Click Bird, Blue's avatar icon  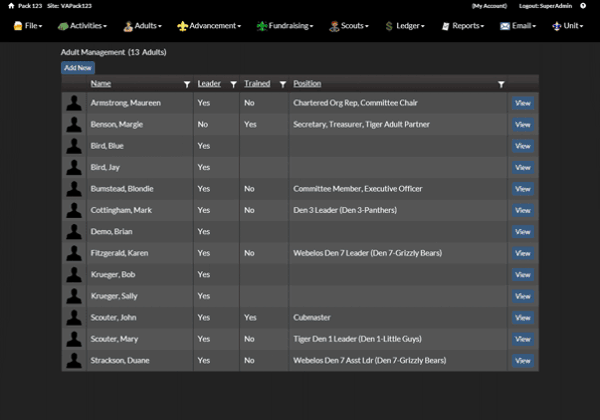pyautogui.click(x=74, y=146)
